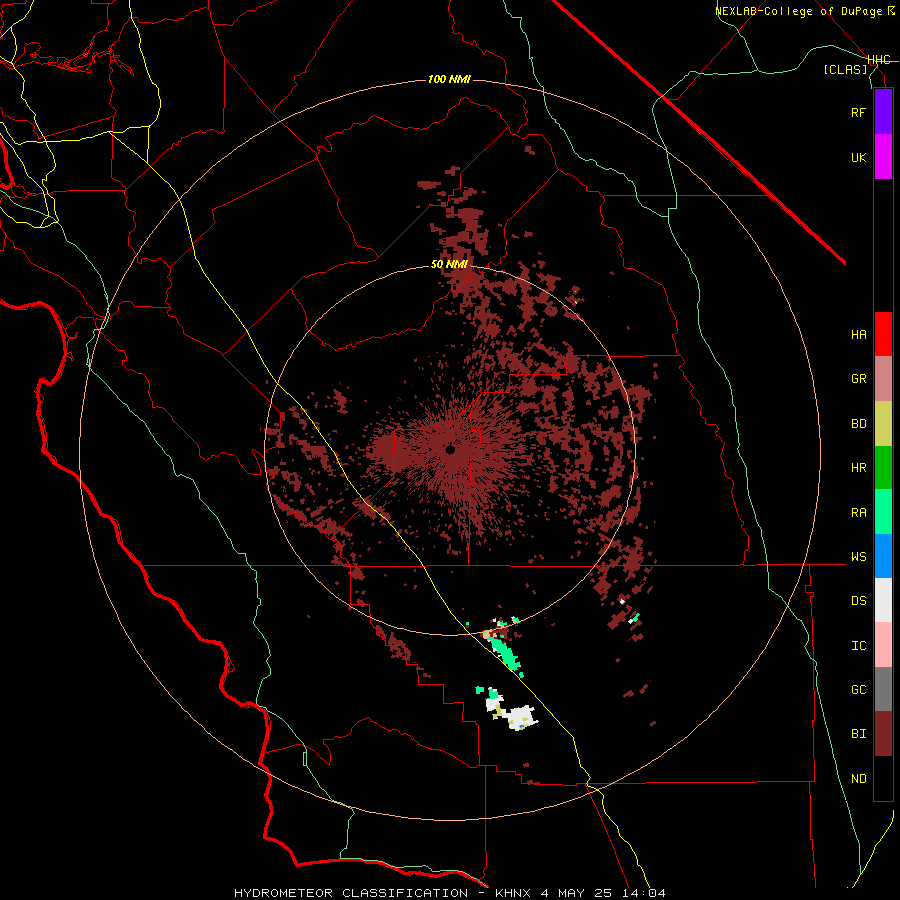Select the pink GR legend swatch
Image resolution: width=900 pixels, height=900 pixels.
point(883,379)
